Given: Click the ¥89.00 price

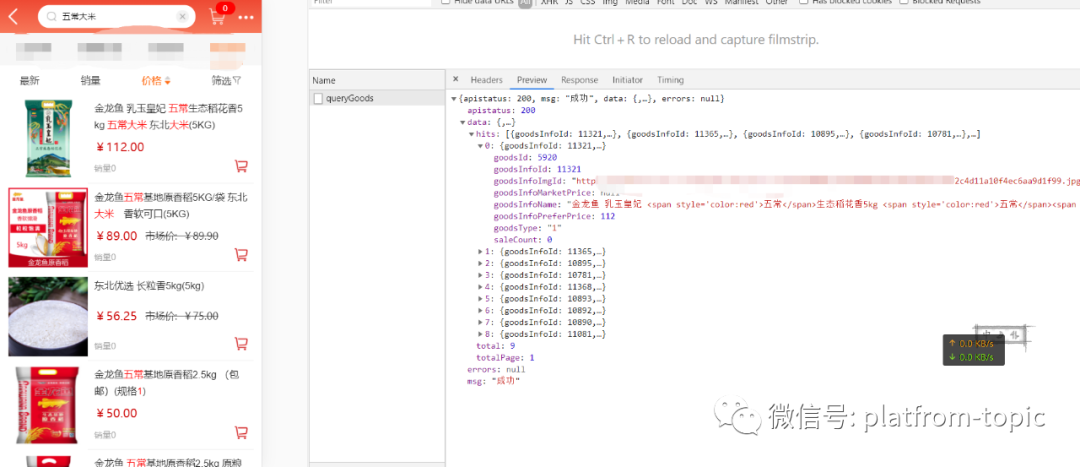Looking at the screenshot, I should point(116,236).
